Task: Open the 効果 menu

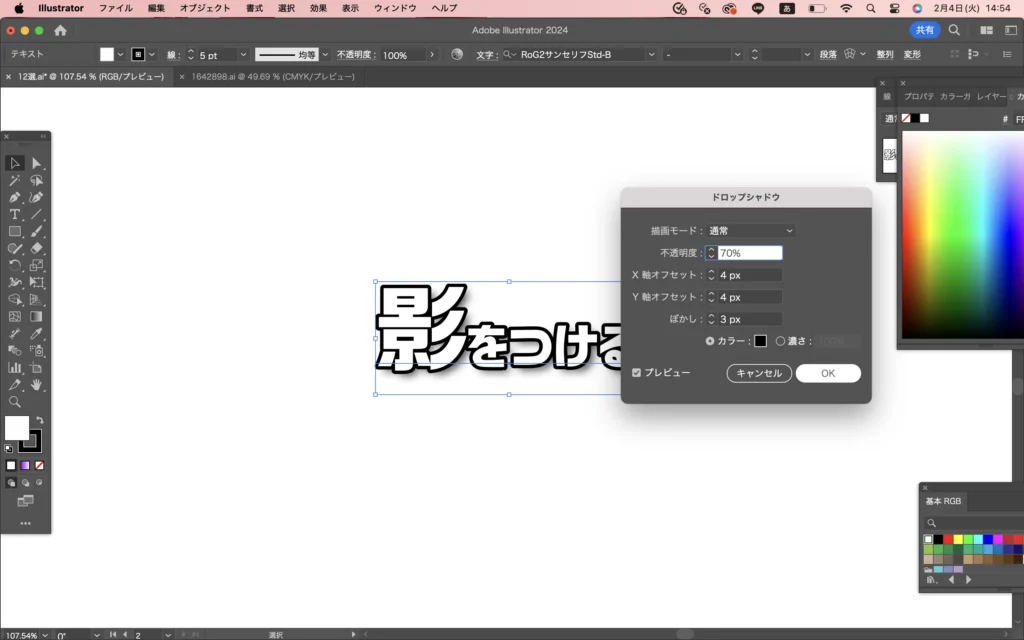Action: pyautogui.click(x=318, y=8)
